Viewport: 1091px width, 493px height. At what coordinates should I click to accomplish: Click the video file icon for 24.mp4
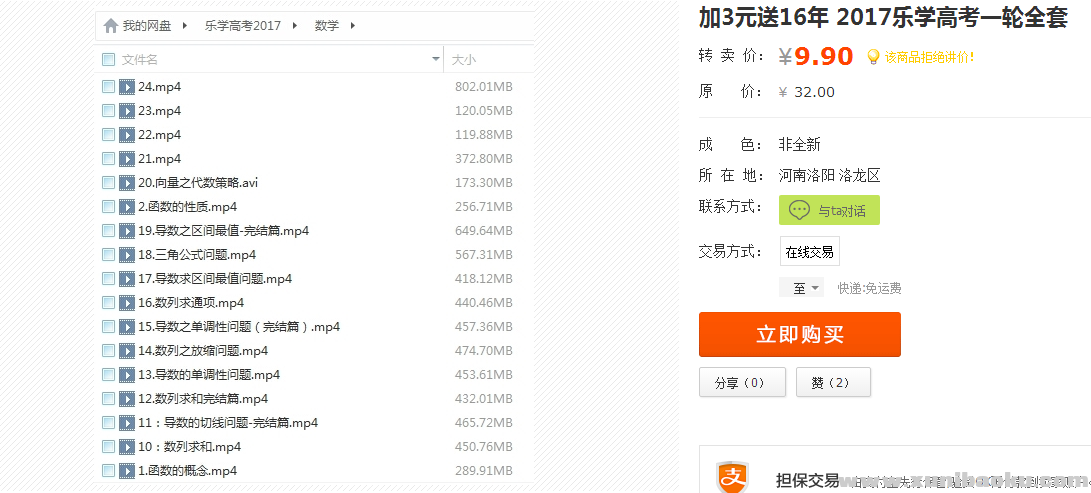pyautogui.click(x=127, y=87)
